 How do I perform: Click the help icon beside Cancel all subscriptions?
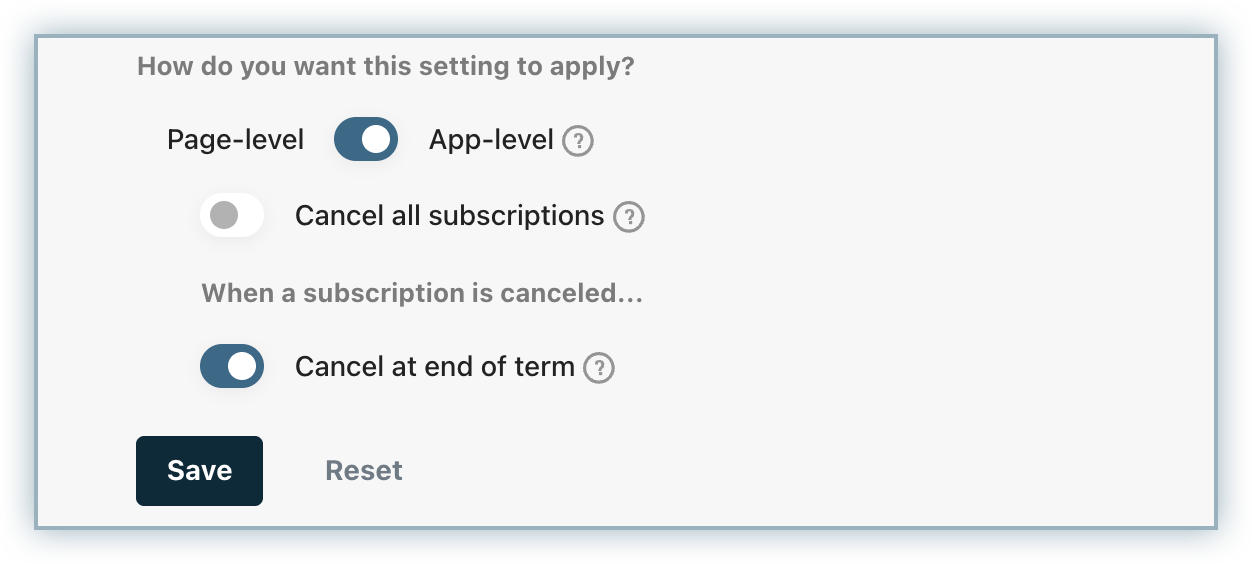(628, 216)
